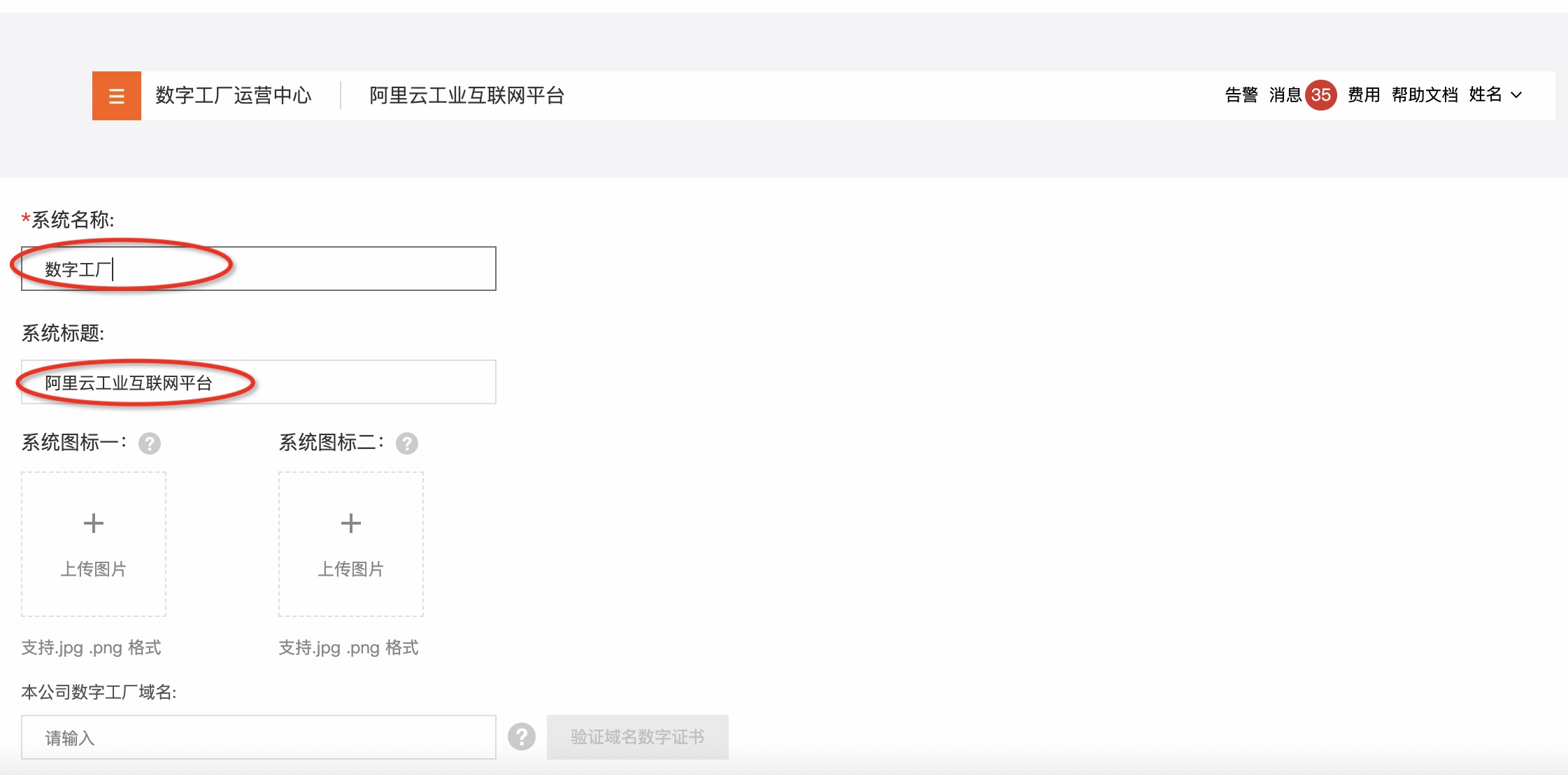This screenshot has height=775, width=1568.
Task: Click format hint under 系统图标一
Action: (91, 648)
